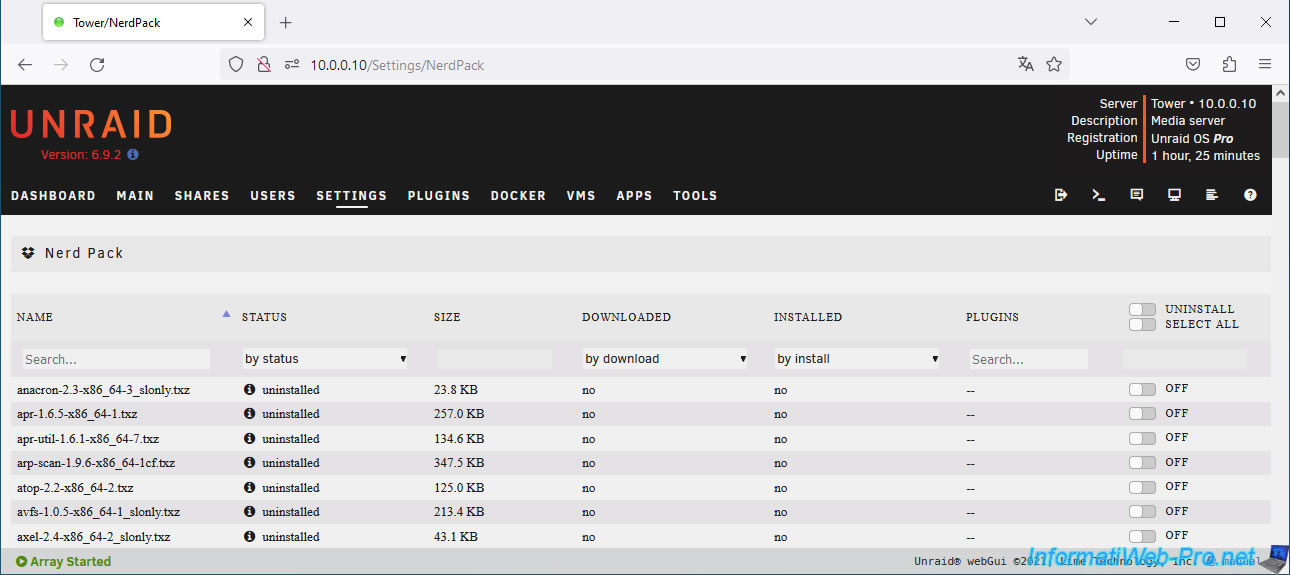Open the browser extensions icon
Image resolution: width=1290 pixels, height=575 pixels.
point(1229,64)
